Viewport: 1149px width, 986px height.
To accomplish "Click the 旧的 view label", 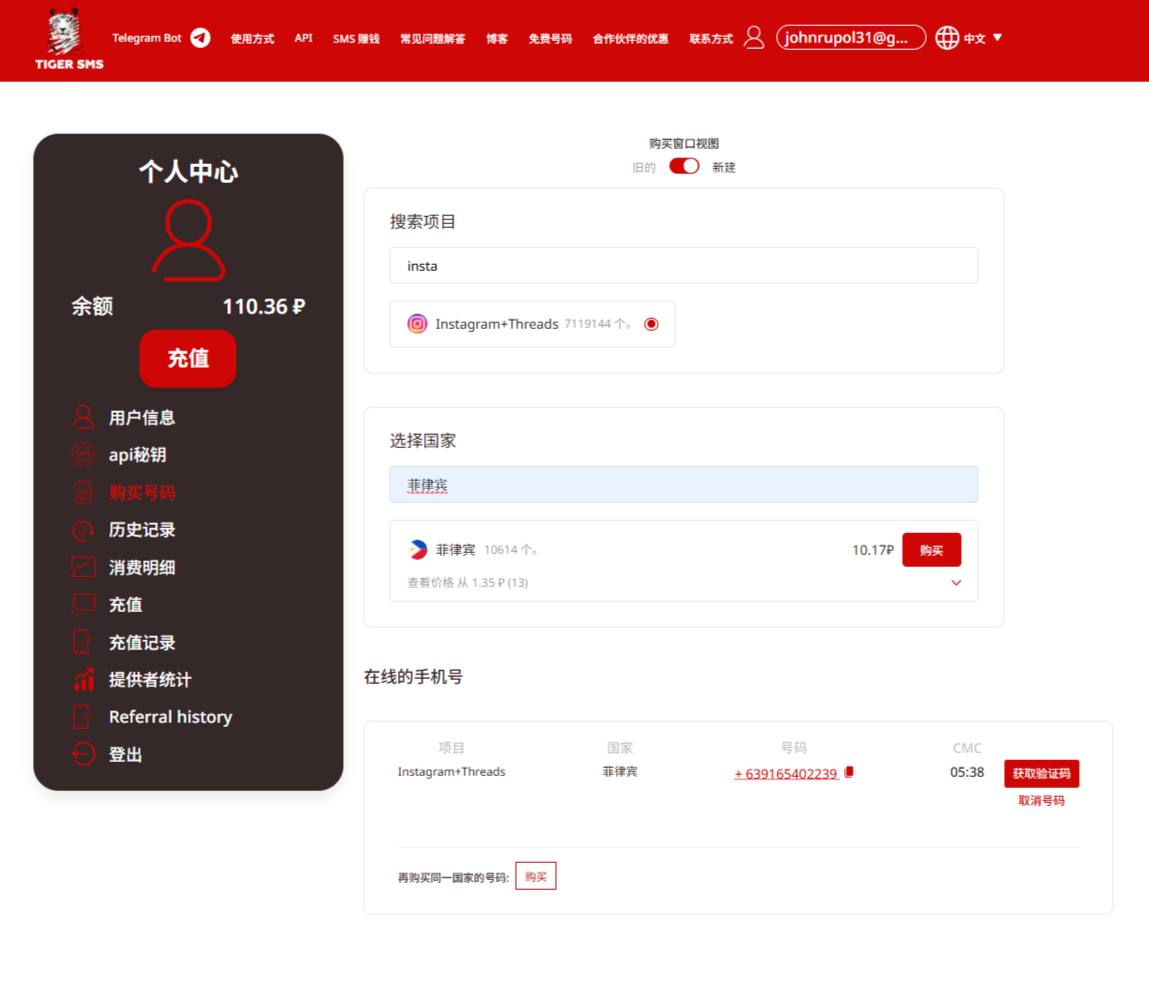I will [644, 168].
